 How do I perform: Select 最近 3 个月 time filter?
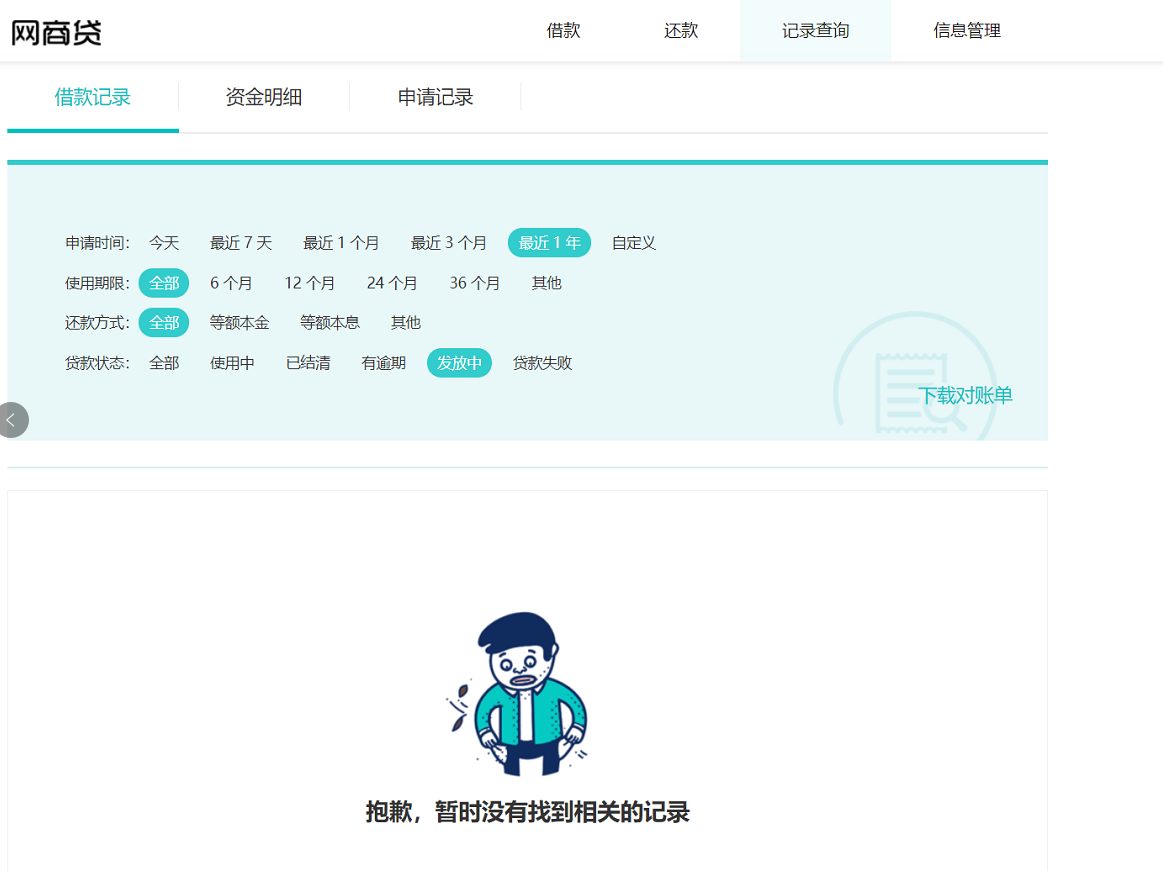[x=448, y=243]
